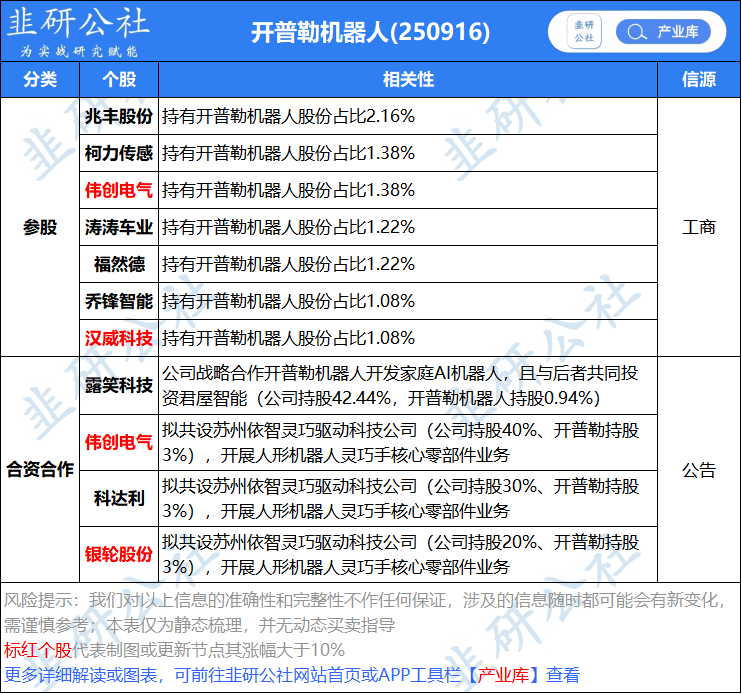Open 福然德 stock entry

(119, 264)
